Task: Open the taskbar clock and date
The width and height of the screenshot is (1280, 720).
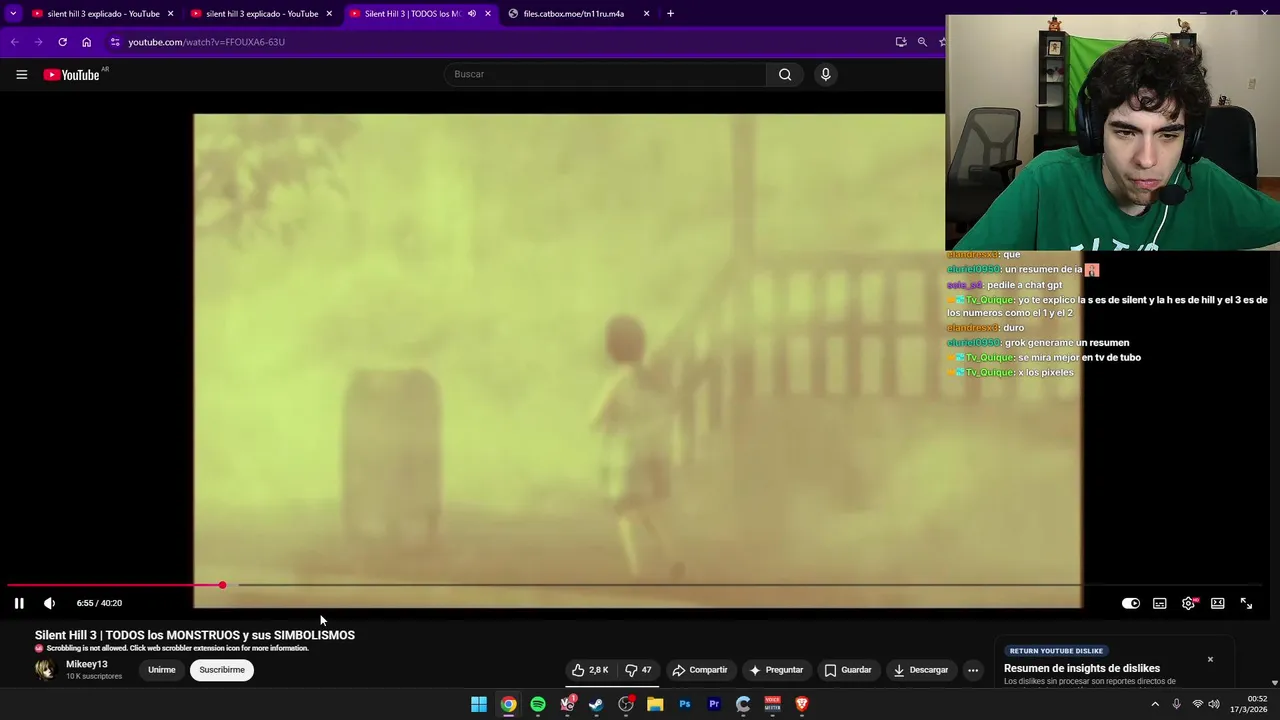Action: [x=1249, y=704]
